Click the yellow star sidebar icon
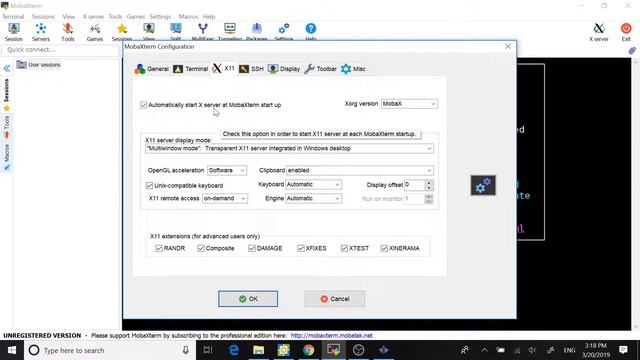This screenshot has width=640, height=360. (x=7, y=108)
